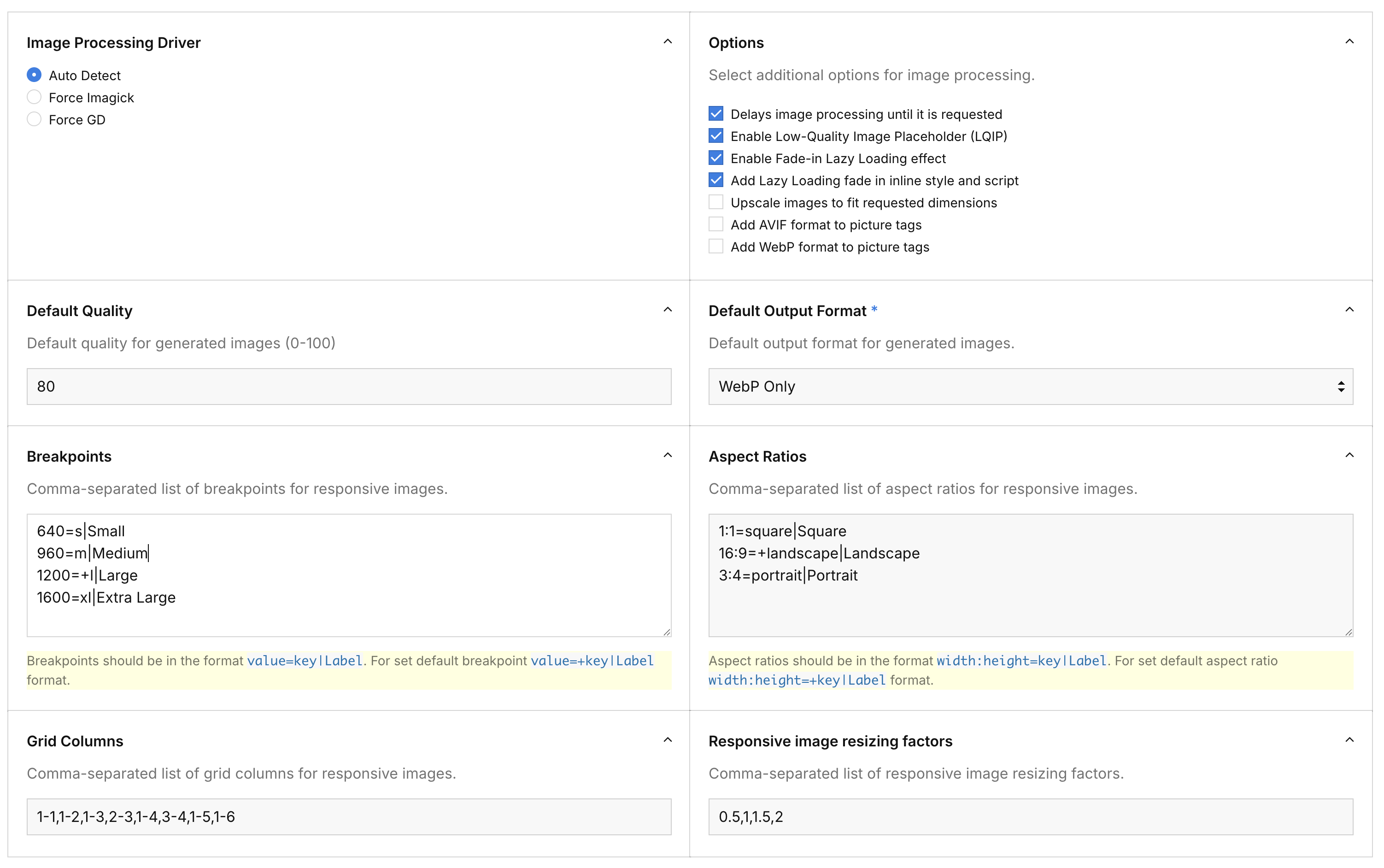Focus the Grid Columns text field
The image size is (1384, 868).
tap(348, 816)
